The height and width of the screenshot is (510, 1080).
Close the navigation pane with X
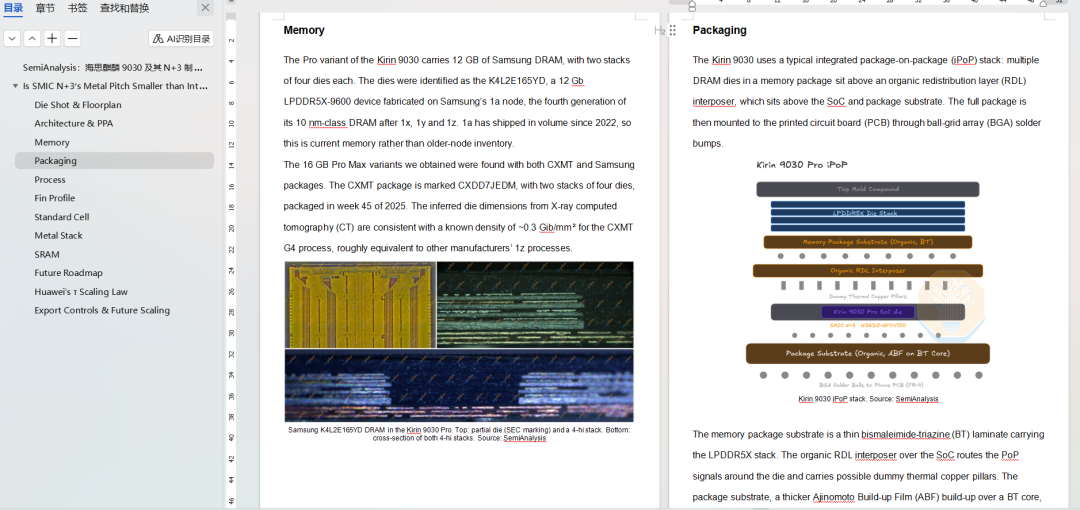pos(205,8)
